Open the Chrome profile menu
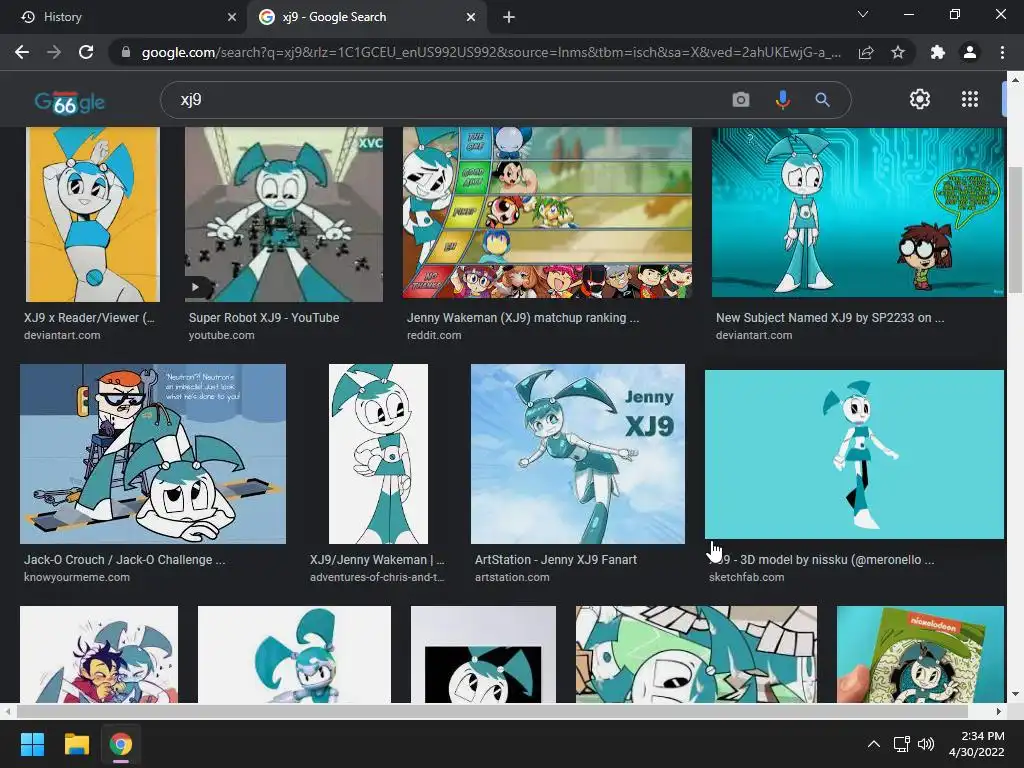 coord(970,52)
